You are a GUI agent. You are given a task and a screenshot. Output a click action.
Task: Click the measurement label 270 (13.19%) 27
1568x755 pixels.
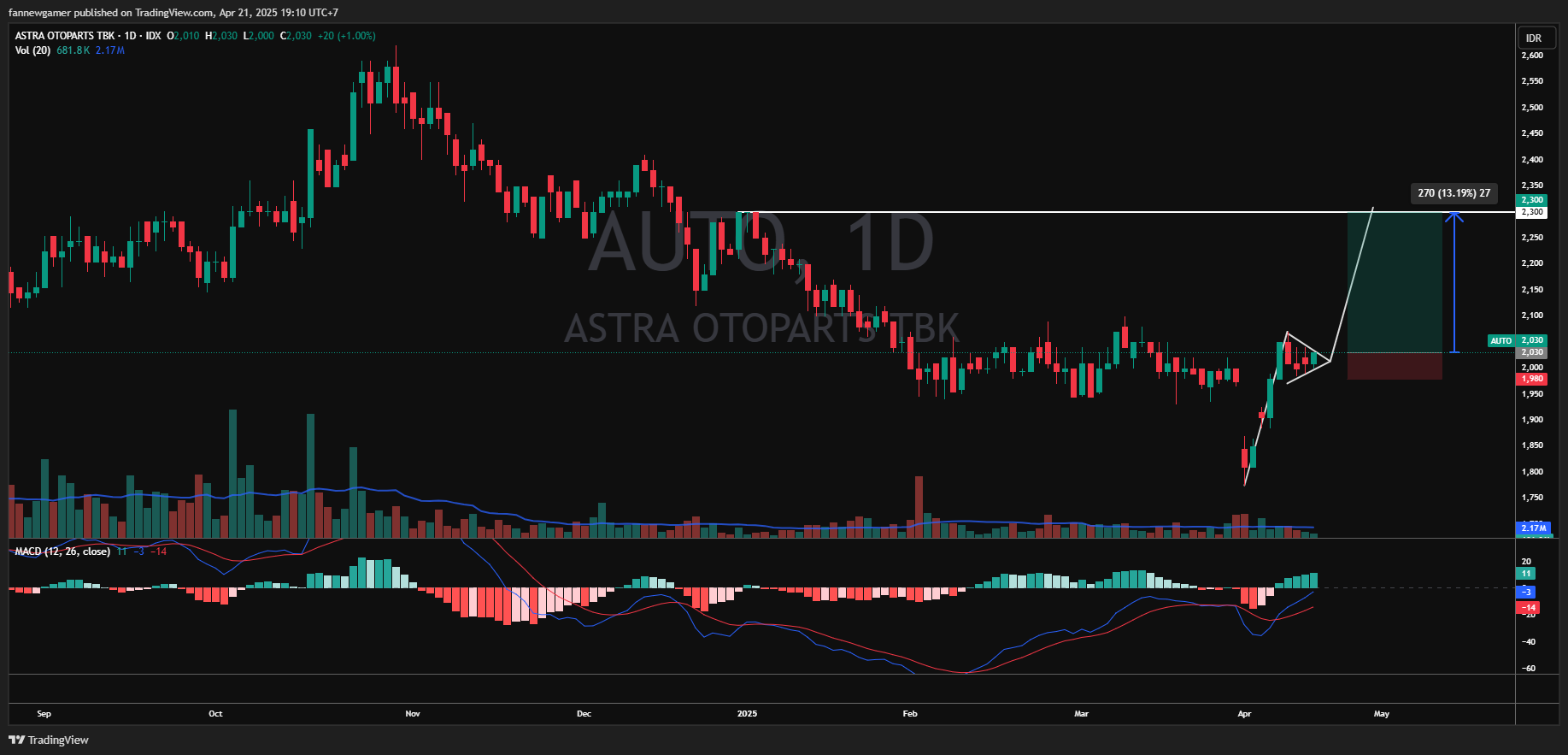click(1453, 193)
